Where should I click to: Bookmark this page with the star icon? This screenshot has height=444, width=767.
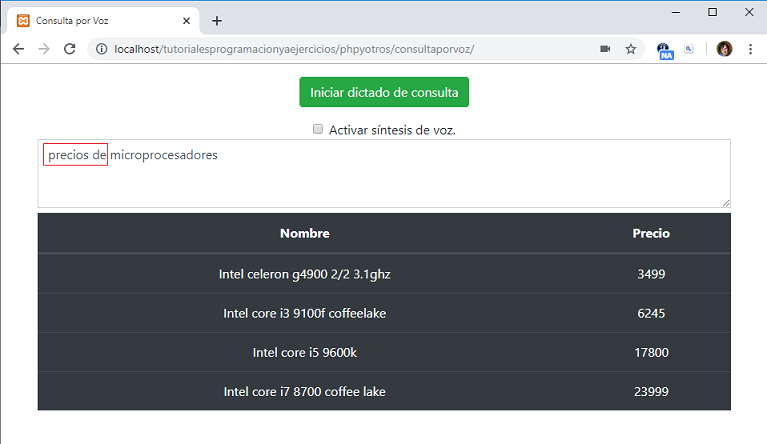pos(631,49)
